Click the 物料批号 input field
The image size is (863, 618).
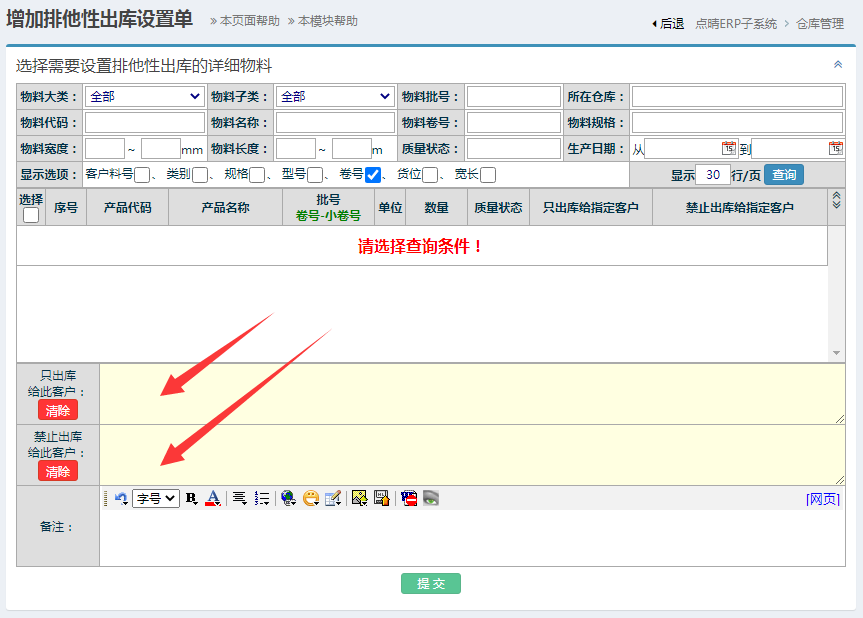click(513, 97)
